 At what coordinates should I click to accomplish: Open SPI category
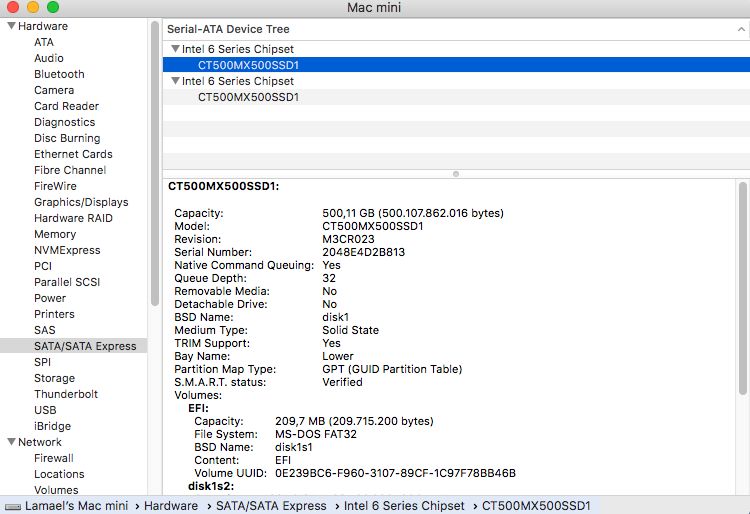43,362
